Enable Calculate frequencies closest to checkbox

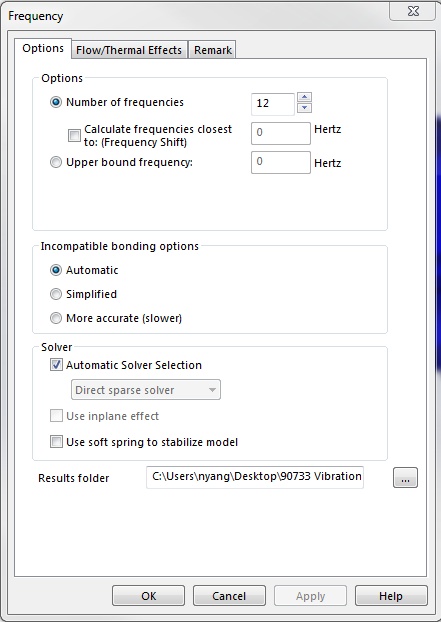(x=74, y=135)
